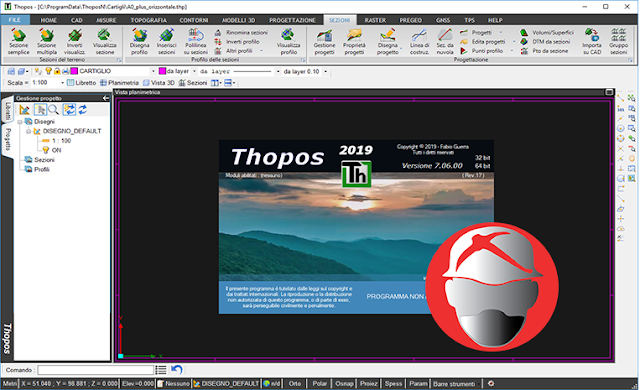Toggle Spess in status bar
640x390 pixels.
(393, 384)
